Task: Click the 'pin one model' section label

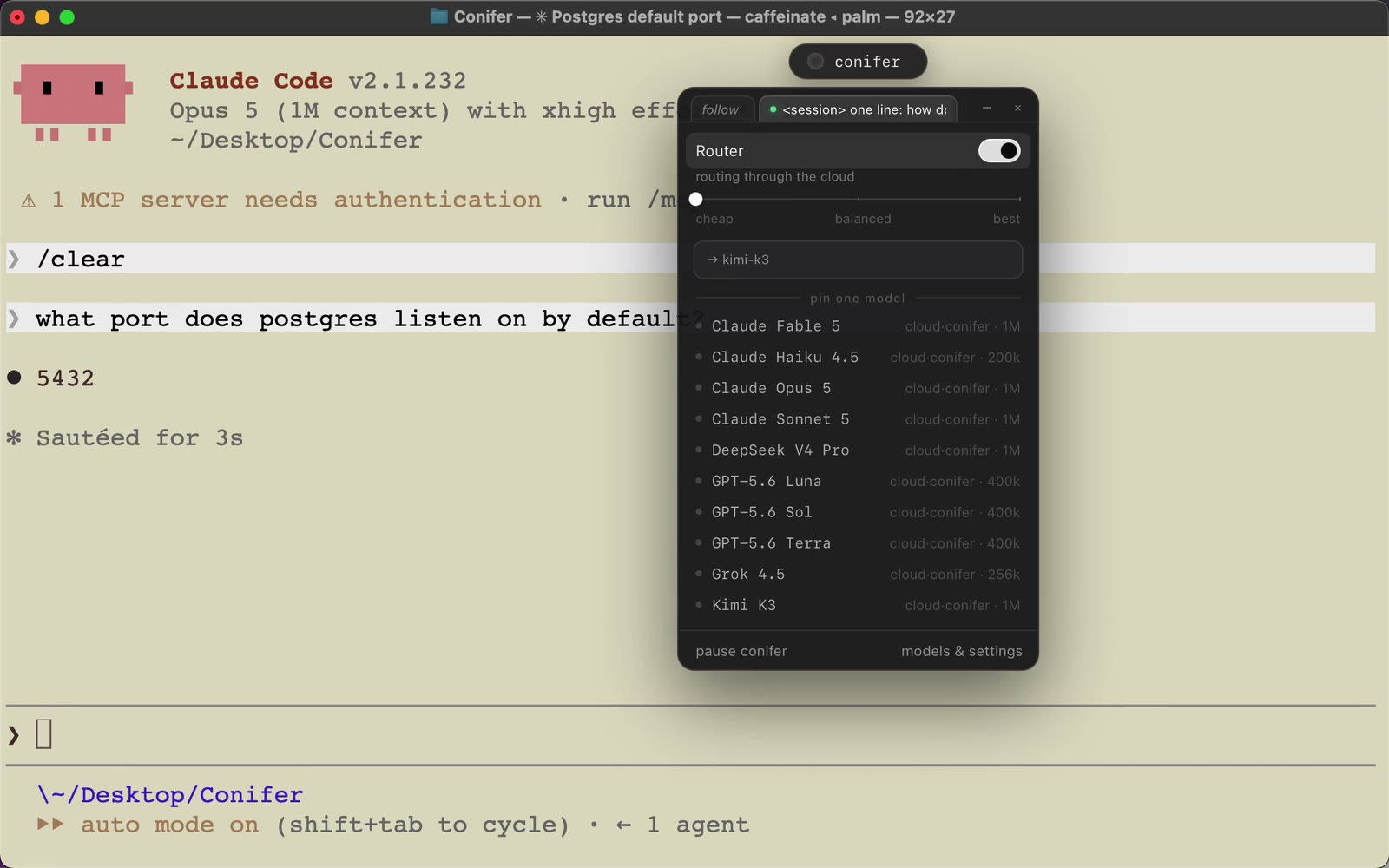Action: [x=858, y=299]
